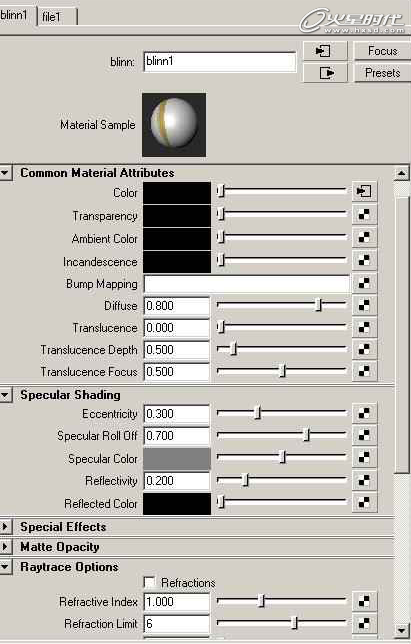Click the Reflected Color swatch
411x644 pixels.
[x=177, y=504]
